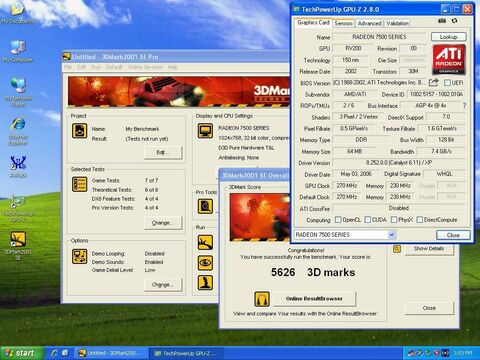Click the 3DMark score thumbnail image
Screen dimensions: 480x360
[x=261, y=217]
